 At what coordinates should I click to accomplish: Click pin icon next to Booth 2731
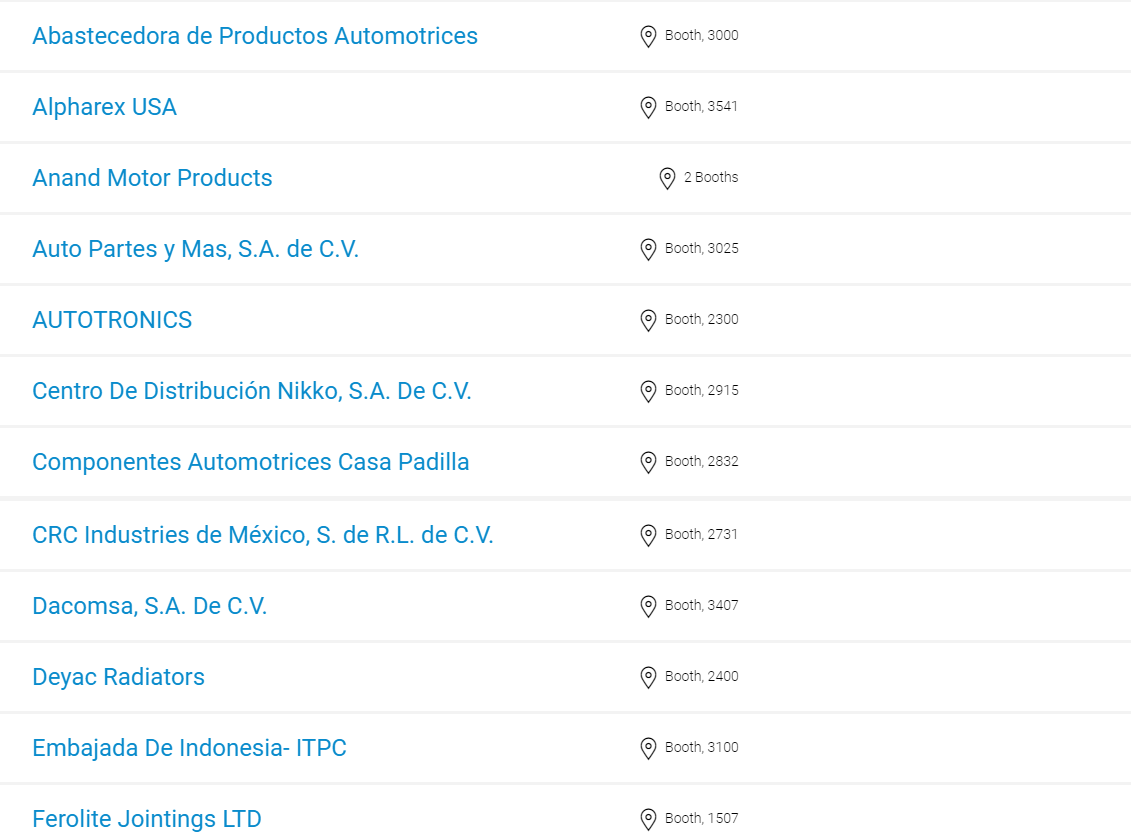[x=648, y=535]
